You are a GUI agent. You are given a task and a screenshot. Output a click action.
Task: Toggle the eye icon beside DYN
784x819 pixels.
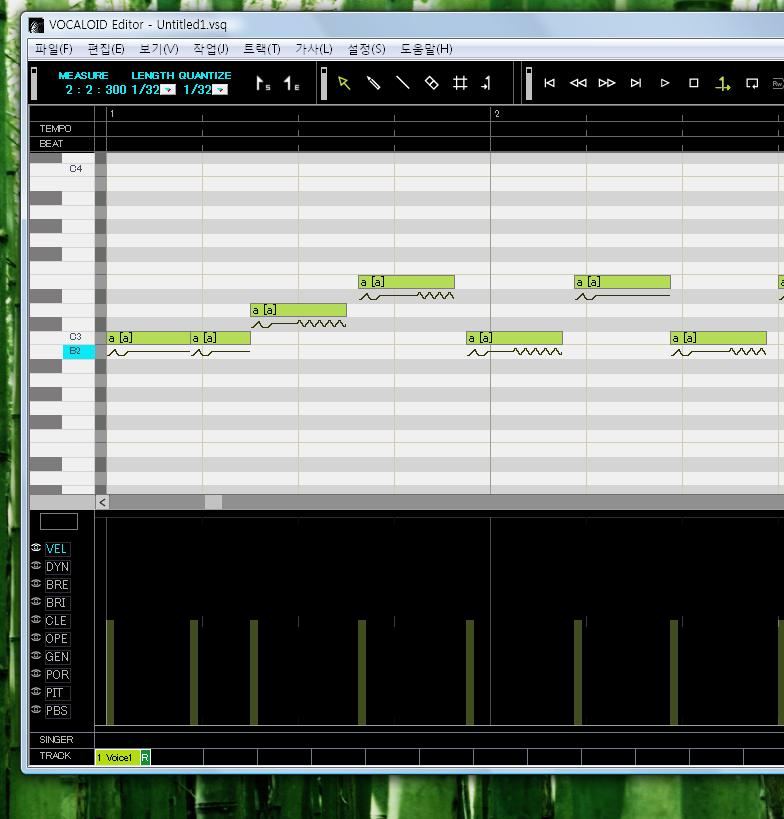(x=36, y=566)
